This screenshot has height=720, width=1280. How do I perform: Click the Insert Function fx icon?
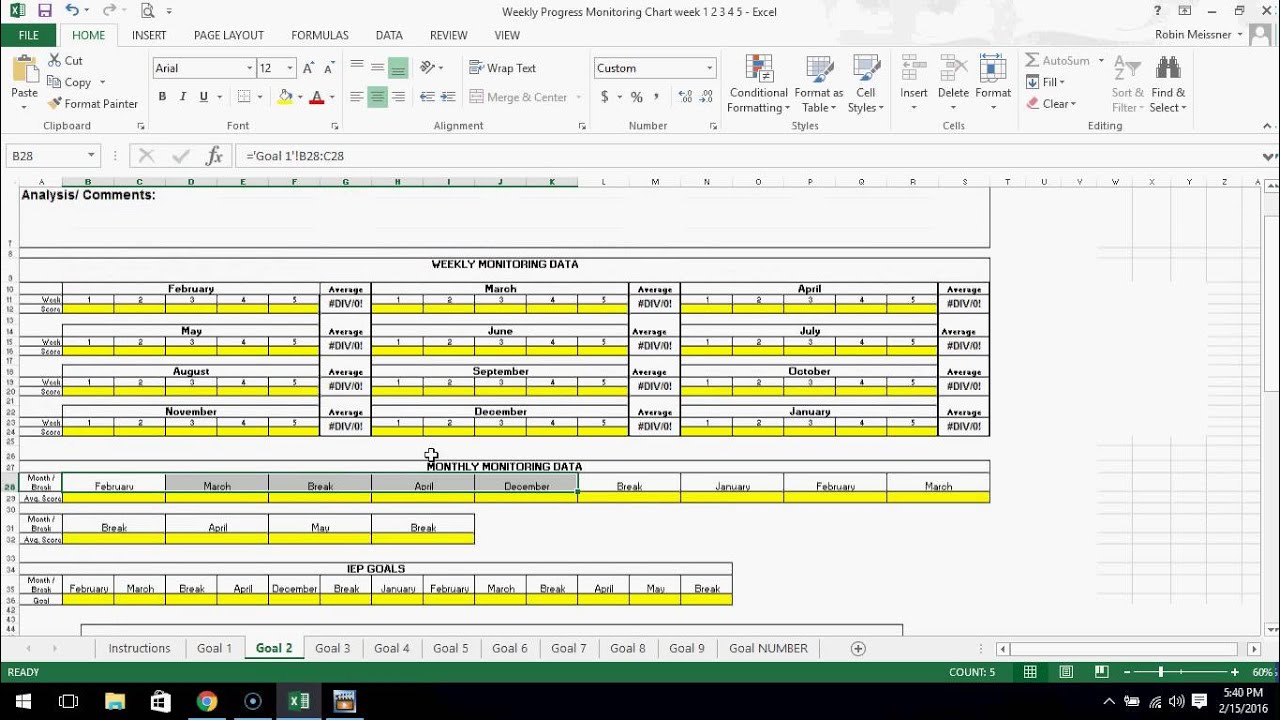pyautogui.click(x=213, y=156)
